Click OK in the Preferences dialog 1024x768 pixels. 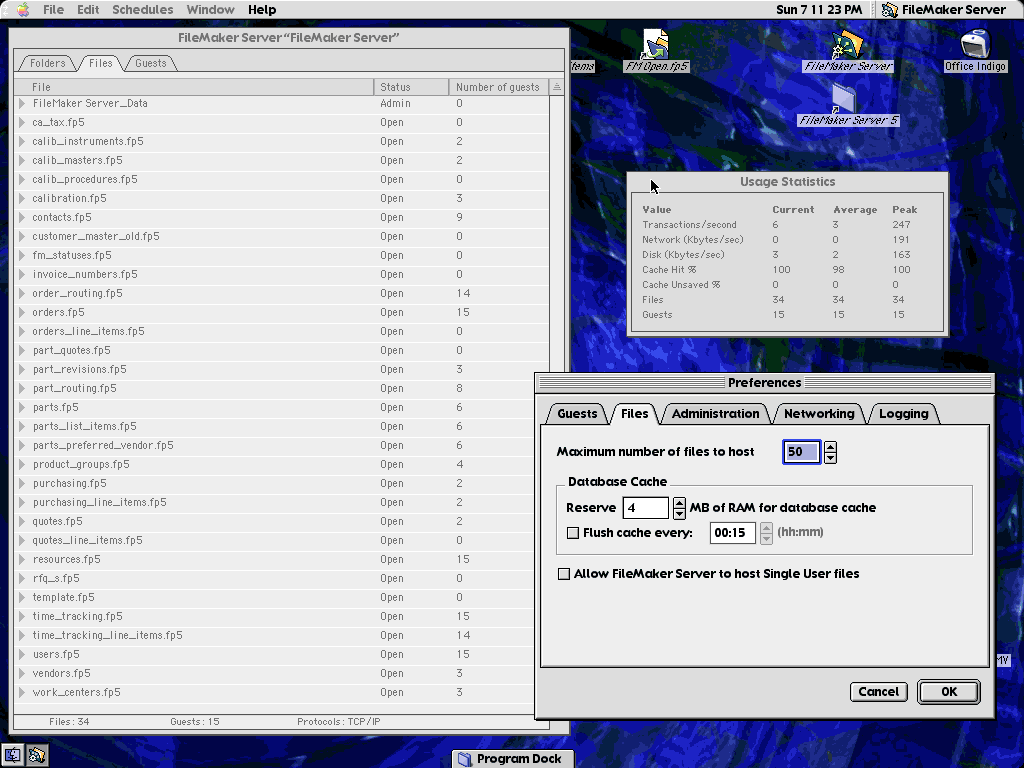pyautogui.click(x=949, y=692)
